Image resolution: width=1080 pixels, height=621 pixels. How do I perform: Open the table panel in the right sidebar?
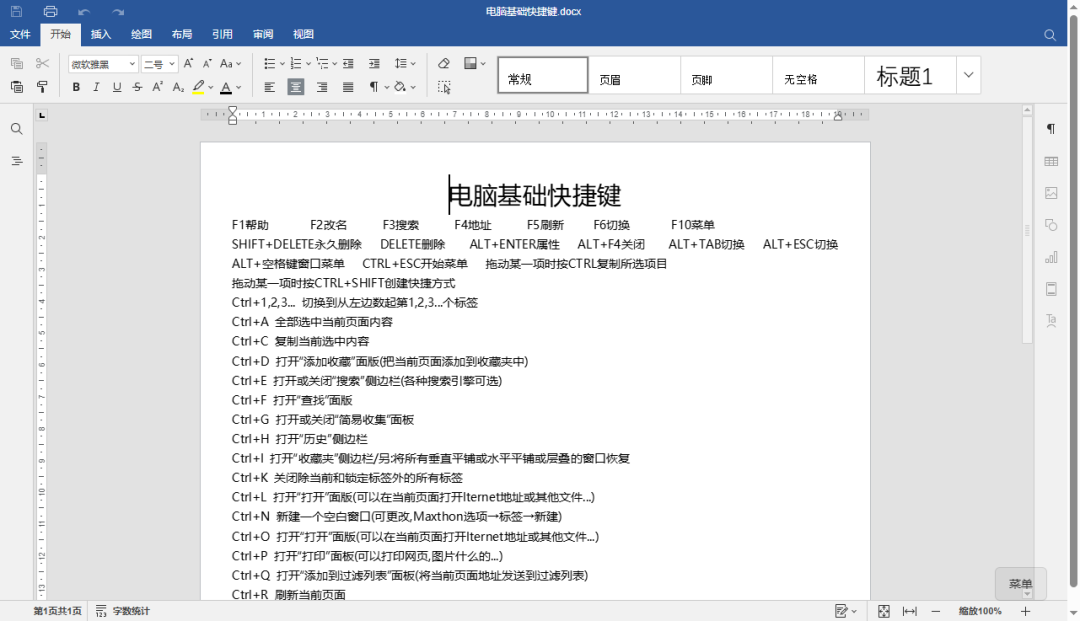(1052, 161)
